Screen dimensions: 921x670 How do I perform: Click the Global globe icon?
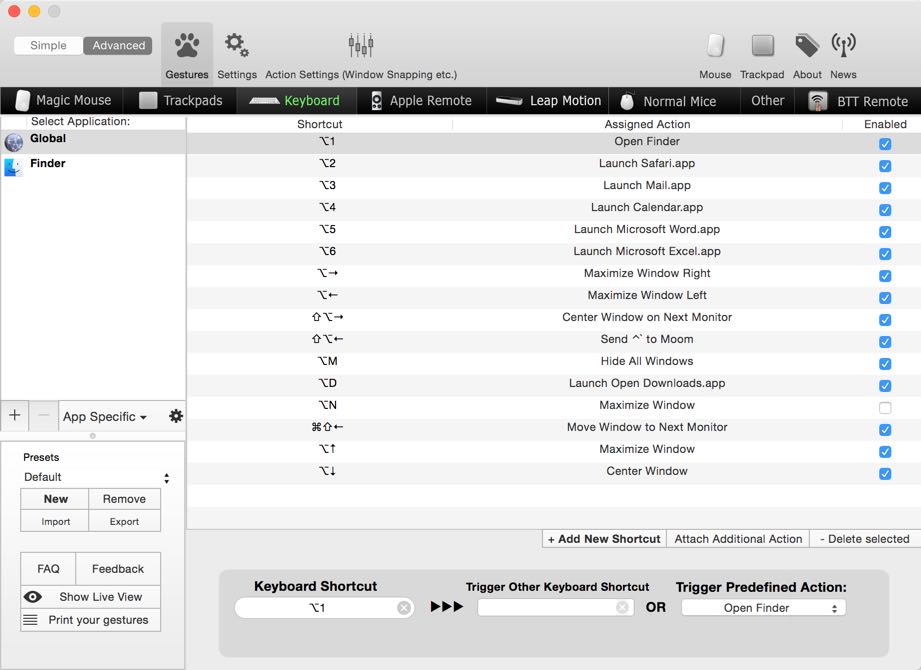(x=14, y=142)
